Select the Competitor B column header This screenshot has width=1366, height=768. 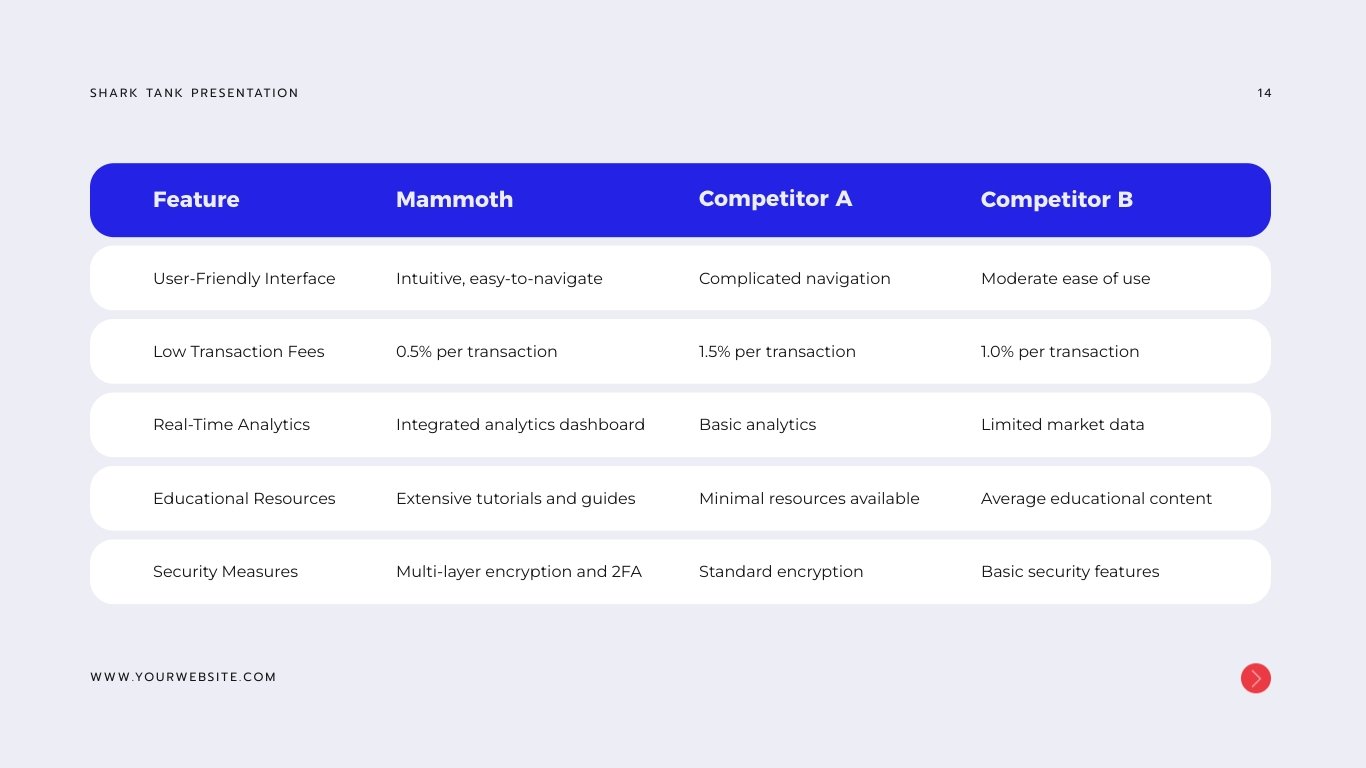point(1056,200)
